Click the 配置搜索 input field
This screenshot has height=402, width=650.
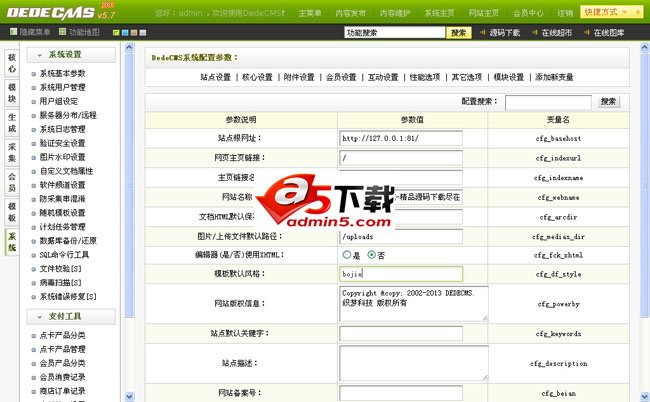pos(548,102)
